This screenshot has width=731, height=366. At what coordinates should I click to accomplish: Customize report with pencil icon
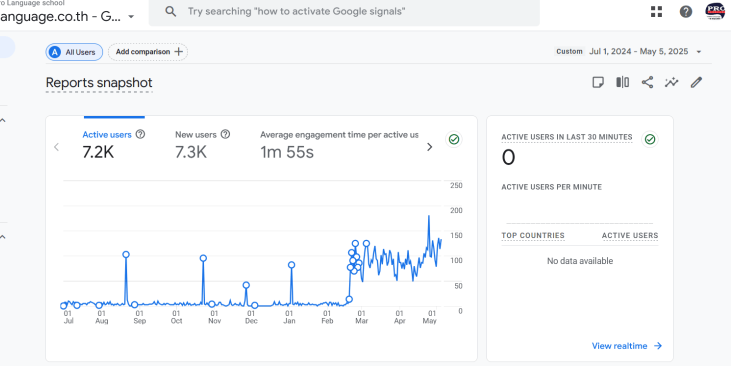tap(696, 83)
